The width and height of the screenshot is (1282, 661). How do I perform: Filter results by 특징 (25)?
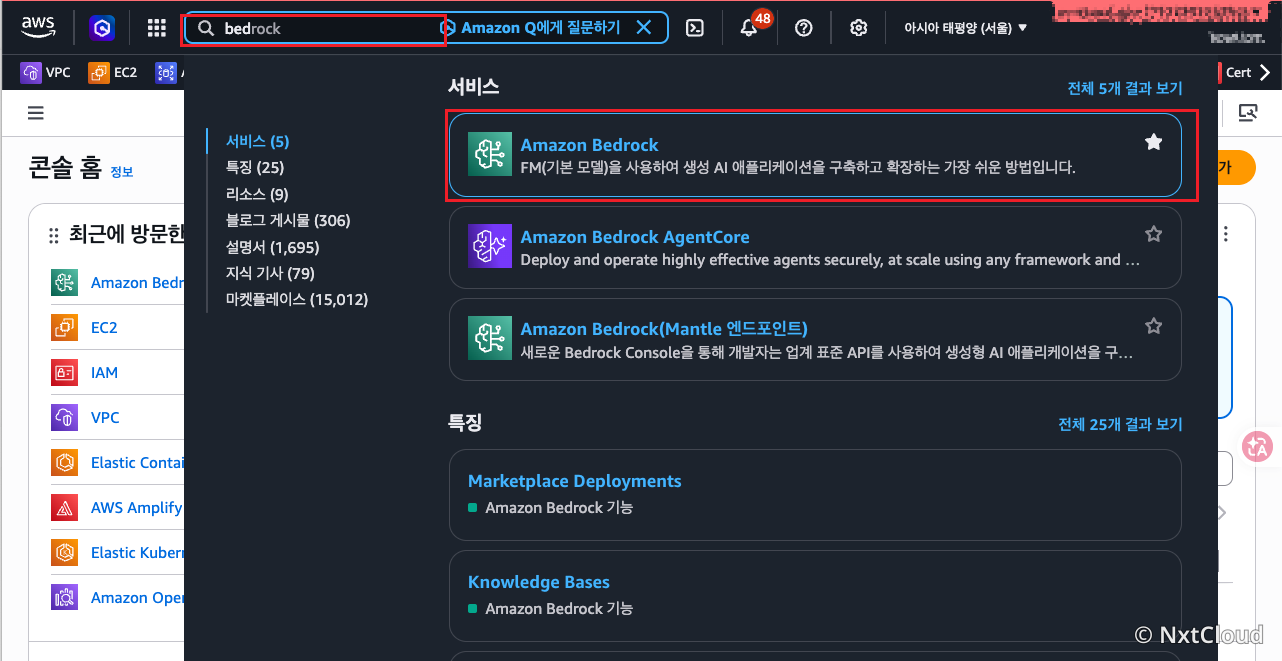click(x=255, y=168)
